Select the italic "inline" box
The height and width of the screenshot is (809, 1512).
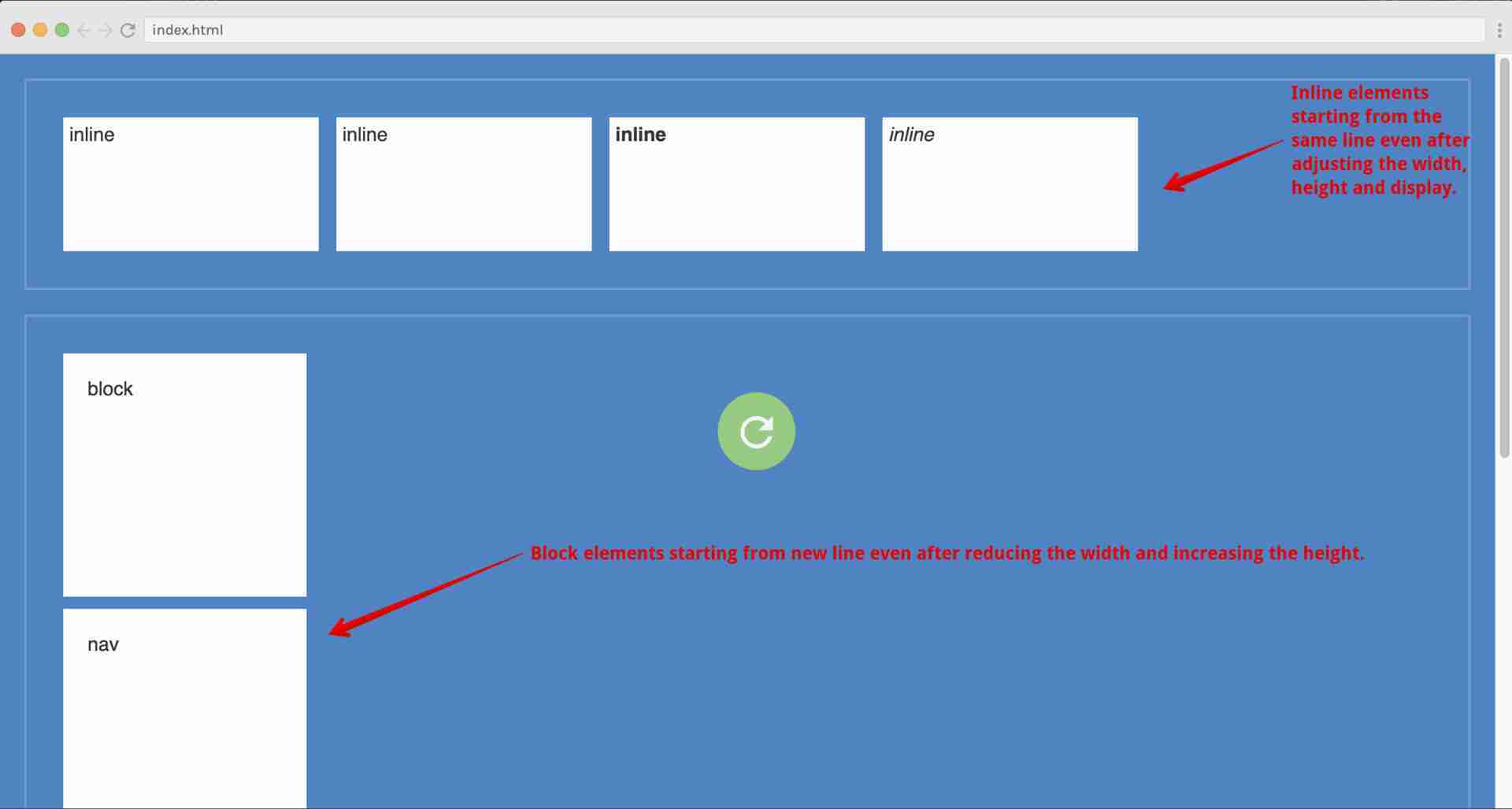(x=1010, y=184)
